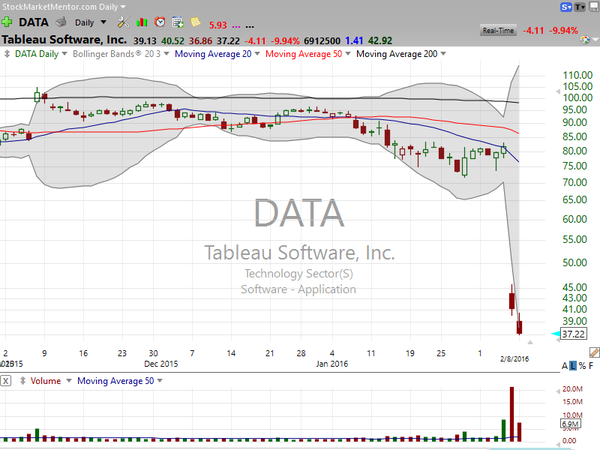
Task: Click the Real-Time button
Action: point(498,32)
